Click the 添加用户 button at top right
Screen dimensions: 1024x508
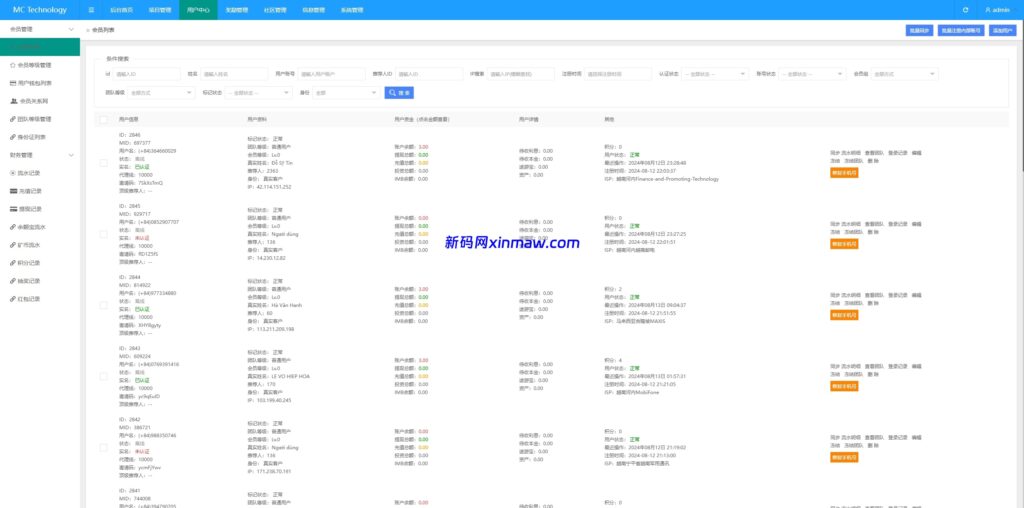[1002, 31]
